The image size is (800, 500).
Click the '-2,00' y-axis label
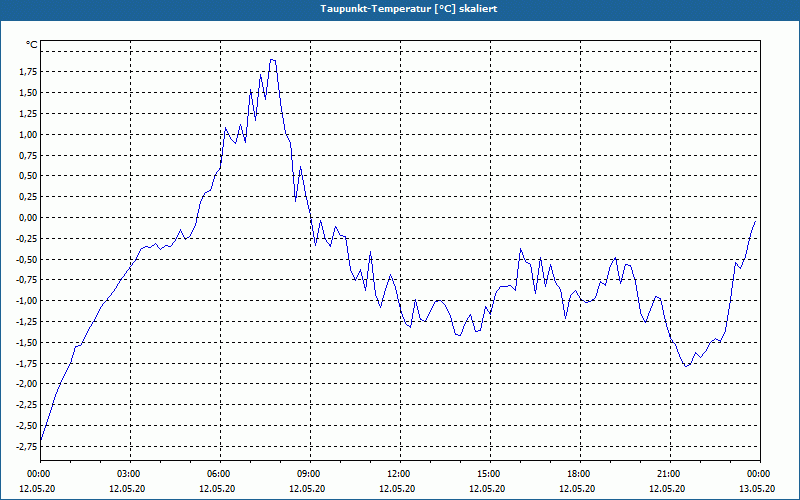click(x=27, y=384)
